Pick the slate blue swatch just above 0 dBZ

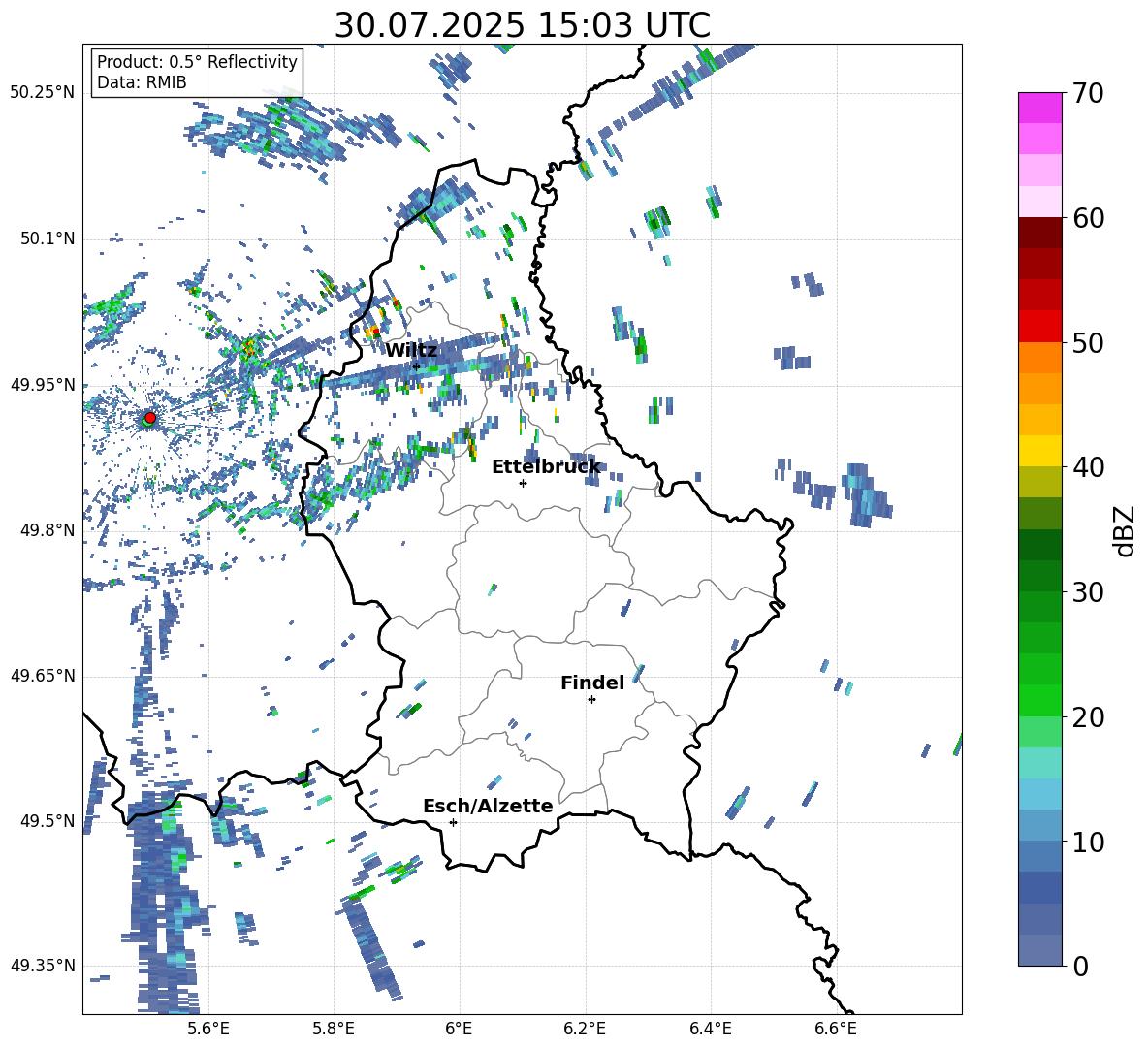coord(1039,950)
